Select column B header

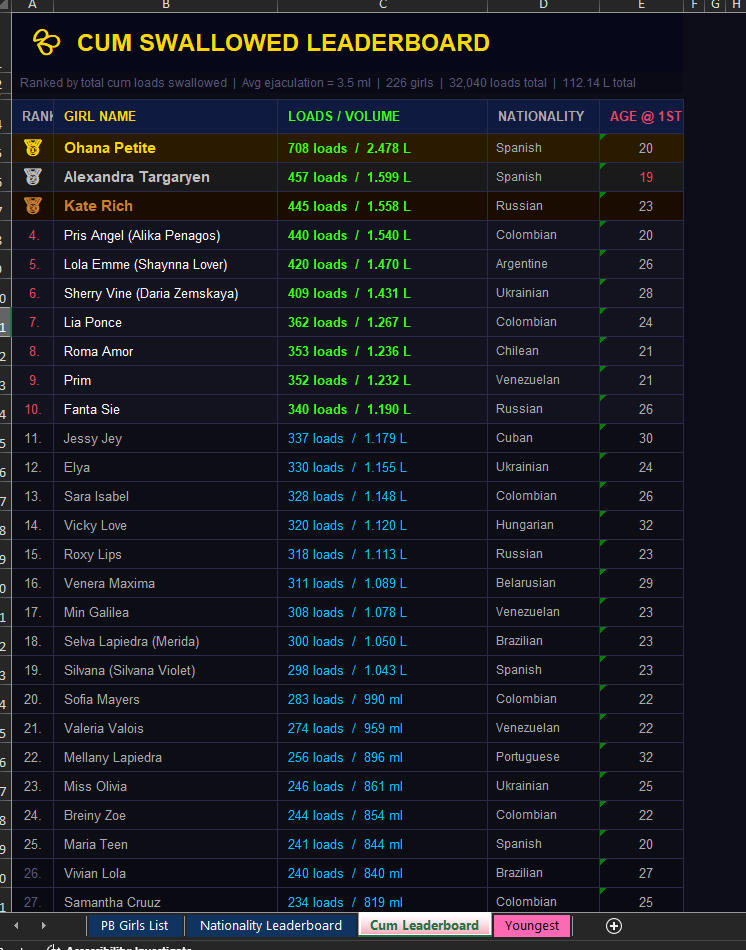[165, 5]
